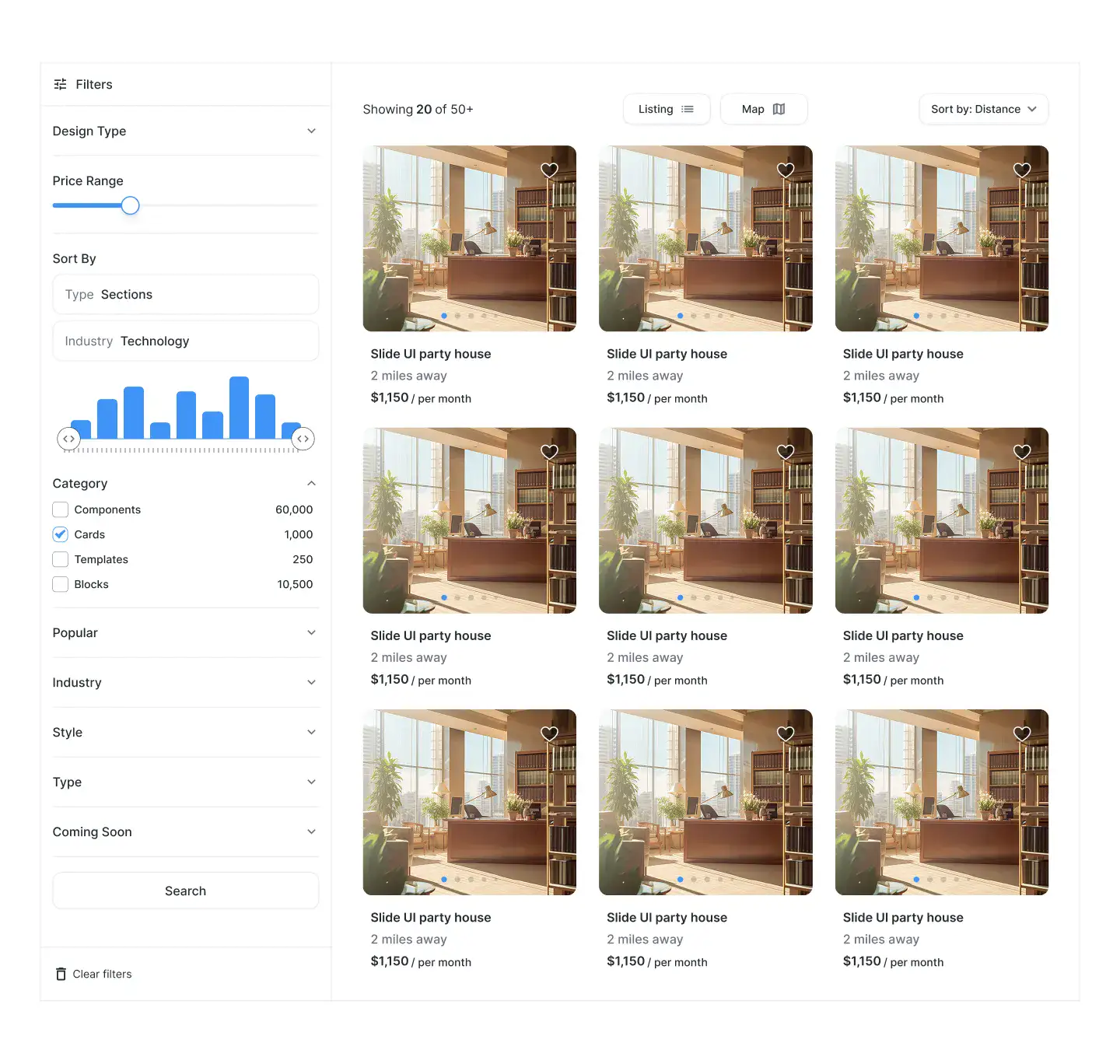
Task: Favorite the middle listing in second row
Action: [786, 452]
